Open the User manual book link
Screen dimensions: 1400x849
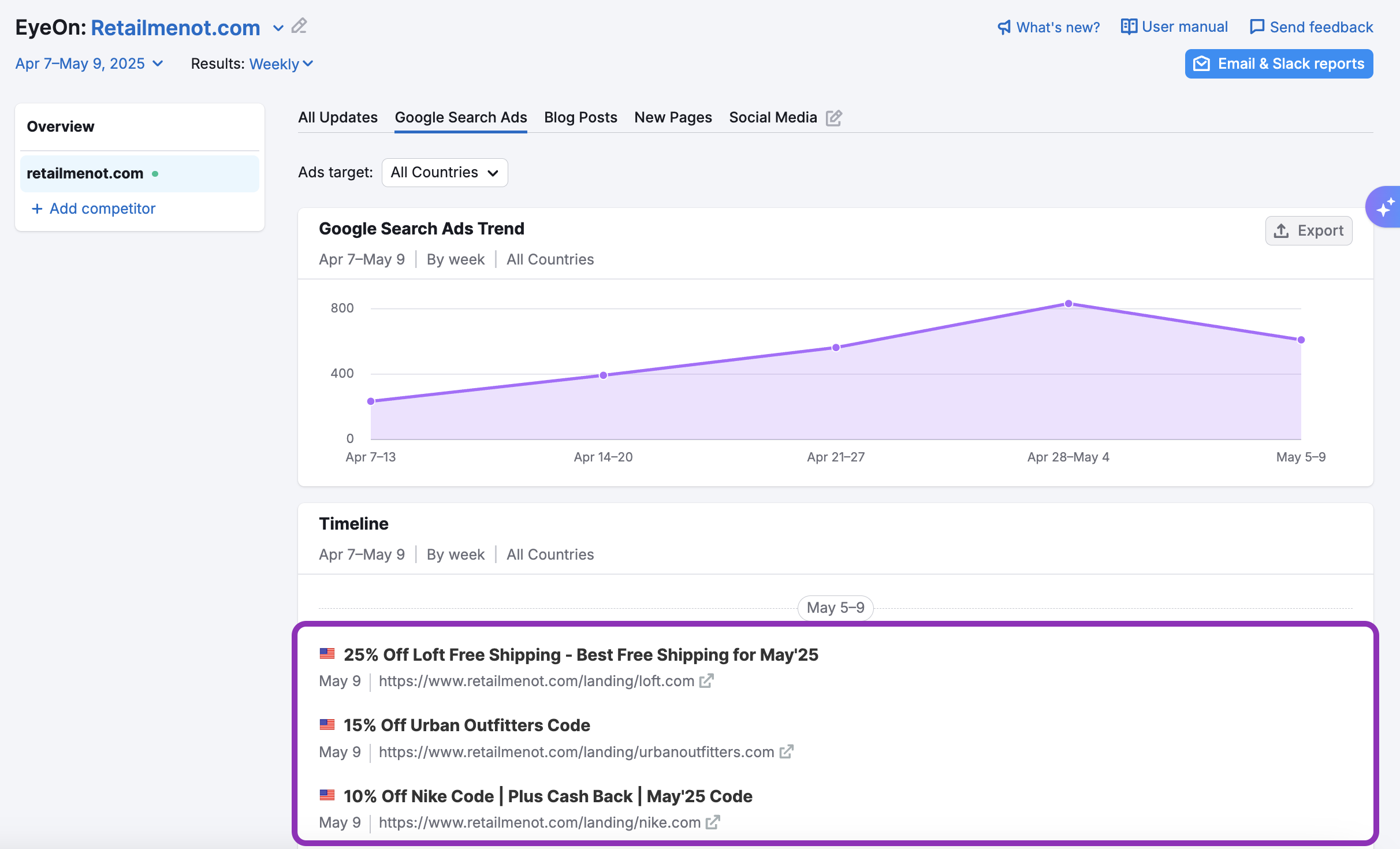(x=1174, y=27)
